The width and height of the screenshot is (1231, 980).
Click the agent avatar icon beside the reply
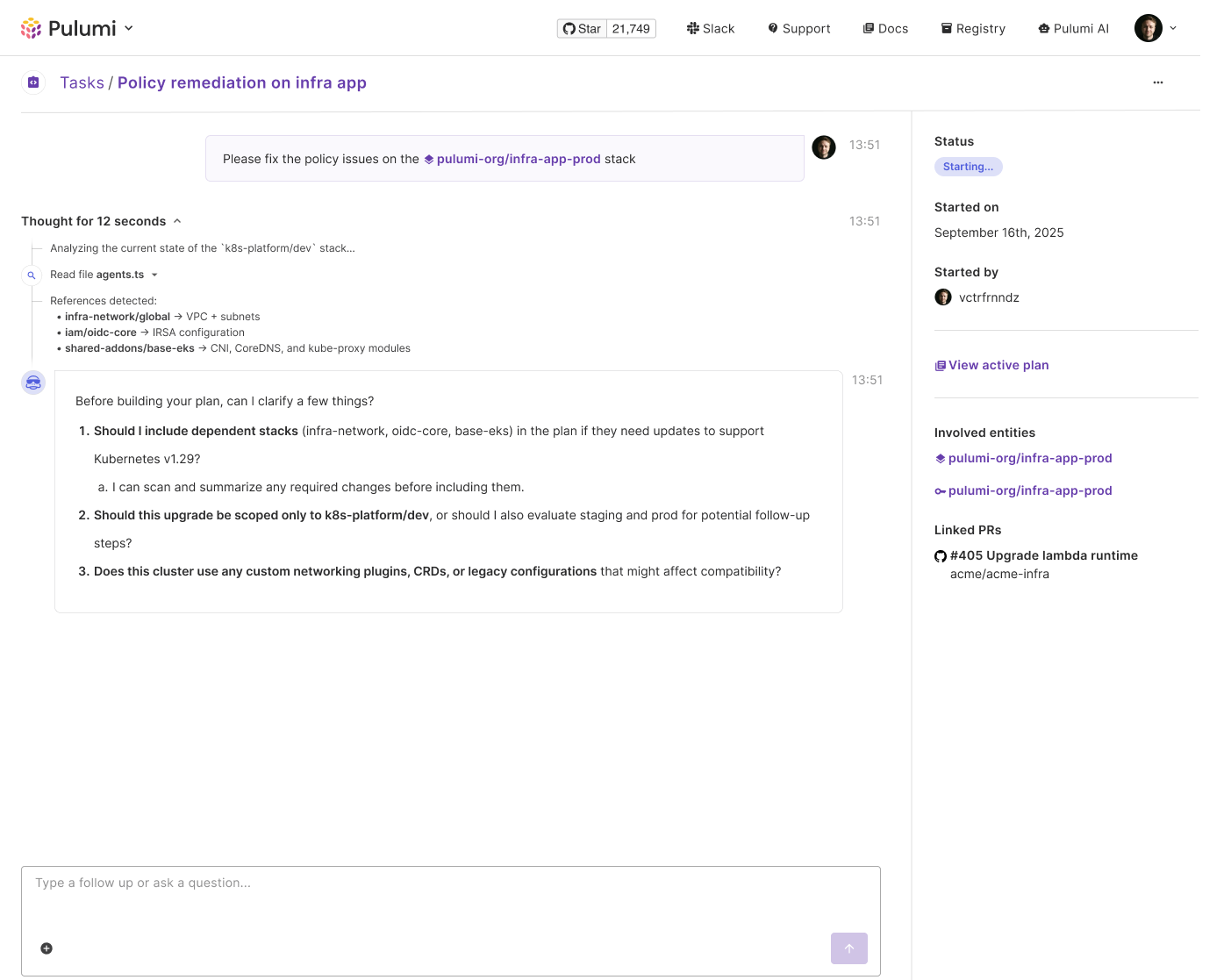pyautogui.click(x=33, y=383)
